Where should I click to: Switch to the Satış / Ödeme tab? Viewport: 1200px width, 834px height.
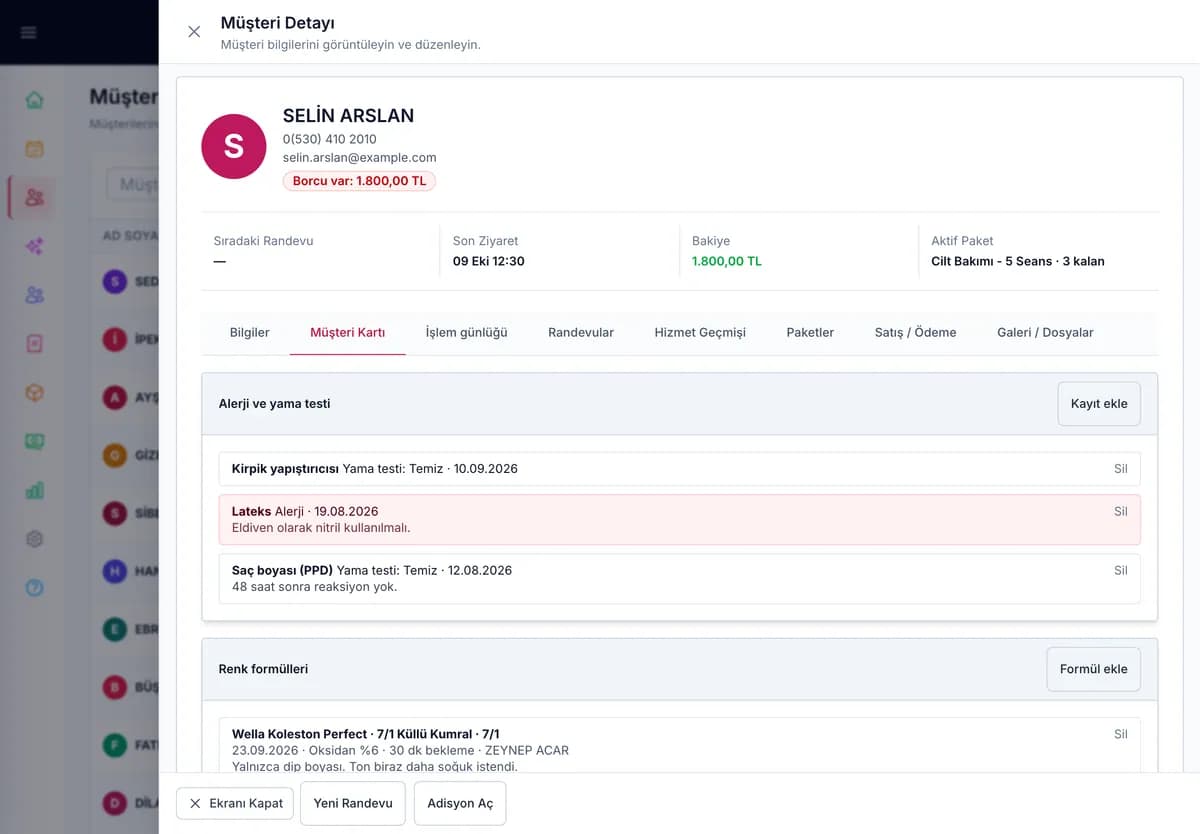(916, 332)
